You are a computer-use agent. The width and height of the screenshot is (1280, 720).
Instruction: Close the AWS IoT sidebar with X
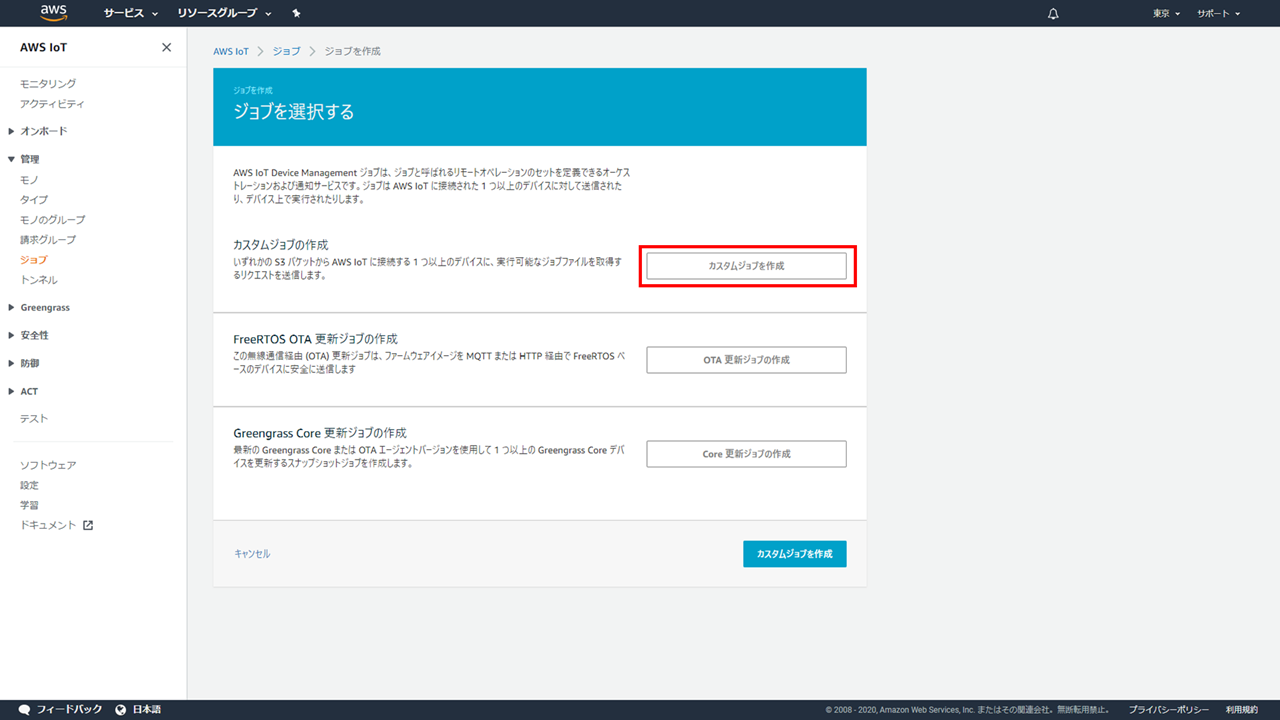point(166,48)
